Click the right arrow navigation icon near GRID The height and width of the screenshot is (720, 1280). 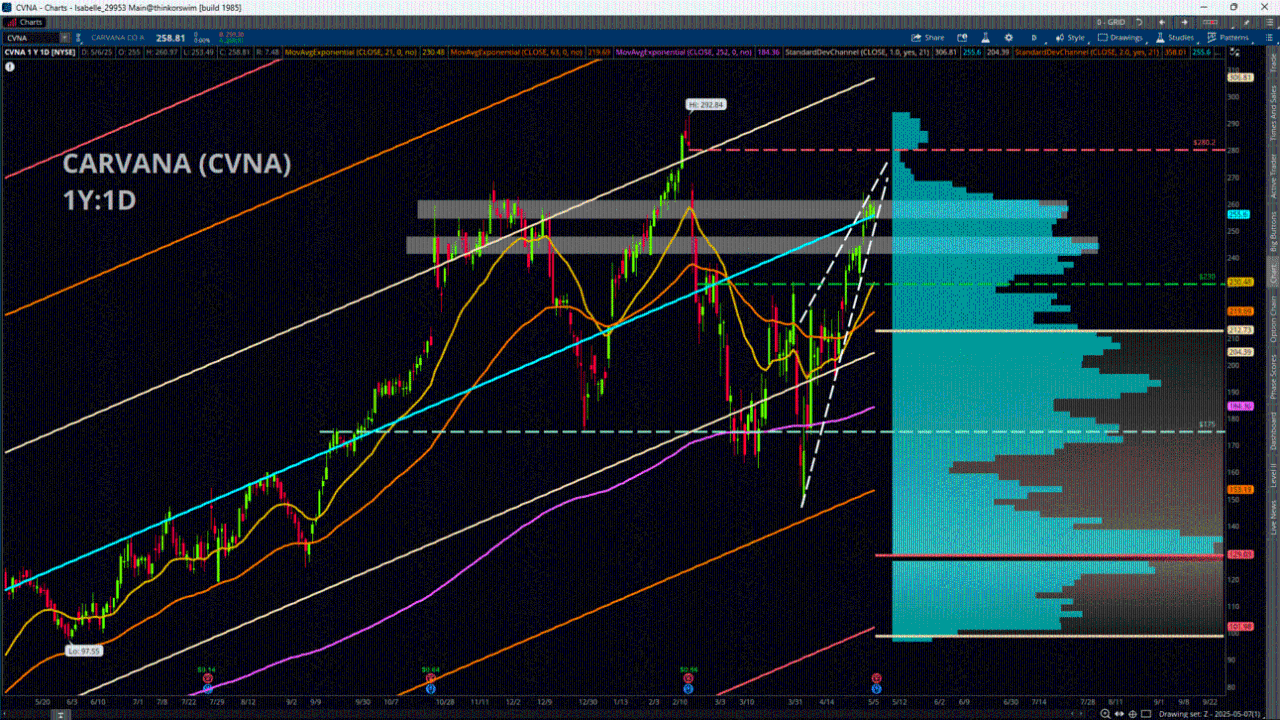[x=1186, y=21]
